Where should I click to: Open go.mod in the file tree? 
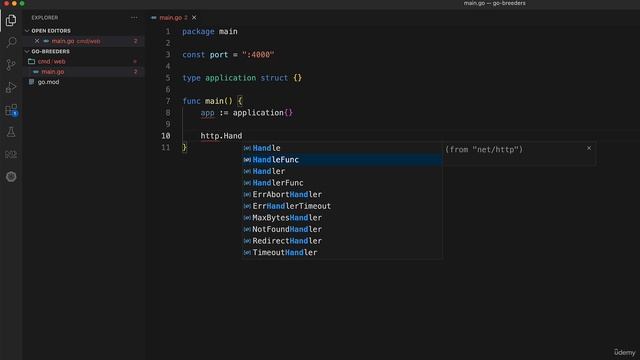coord(48,82)
